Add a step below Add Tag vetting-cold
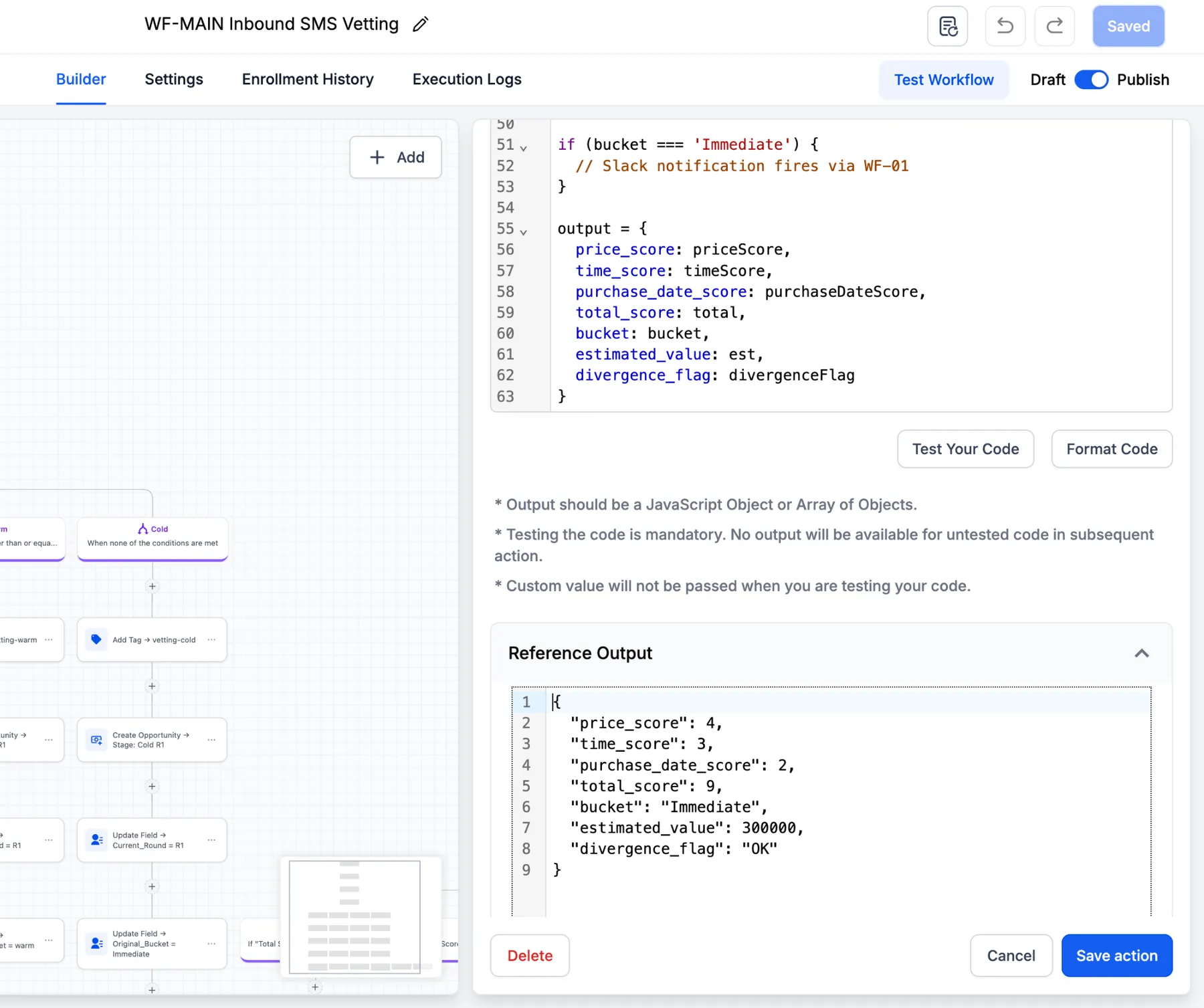 click(152, 686)
